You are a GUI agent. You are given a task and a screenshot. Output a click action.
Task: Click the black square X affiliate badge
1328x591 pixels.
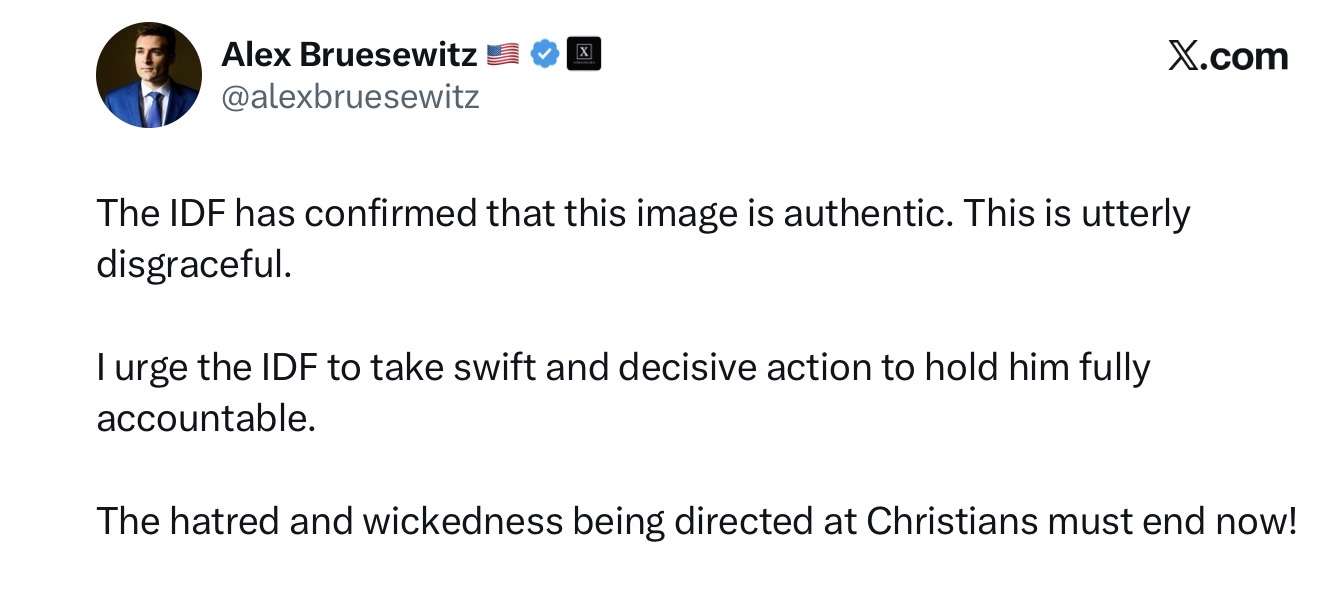tap(583, 55)
